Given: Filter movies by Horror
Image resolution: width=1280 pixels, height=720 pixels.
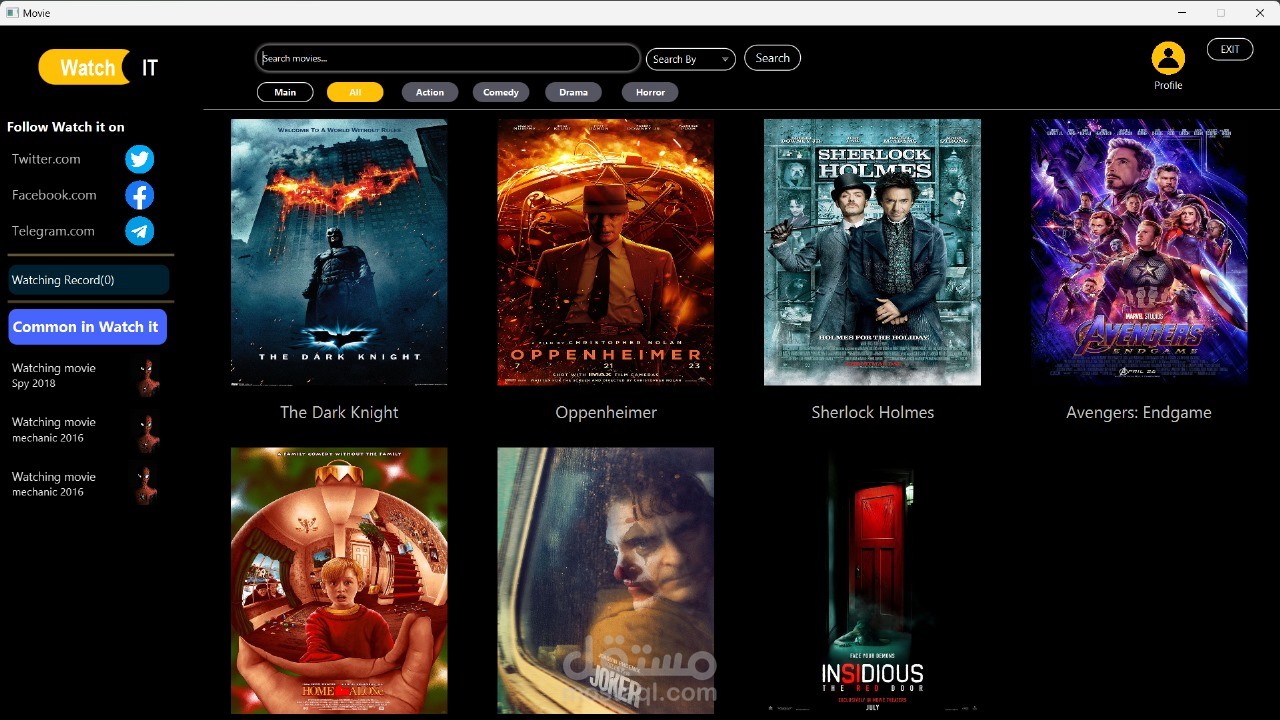Looking at the screenshot, I should pos(650,92).
